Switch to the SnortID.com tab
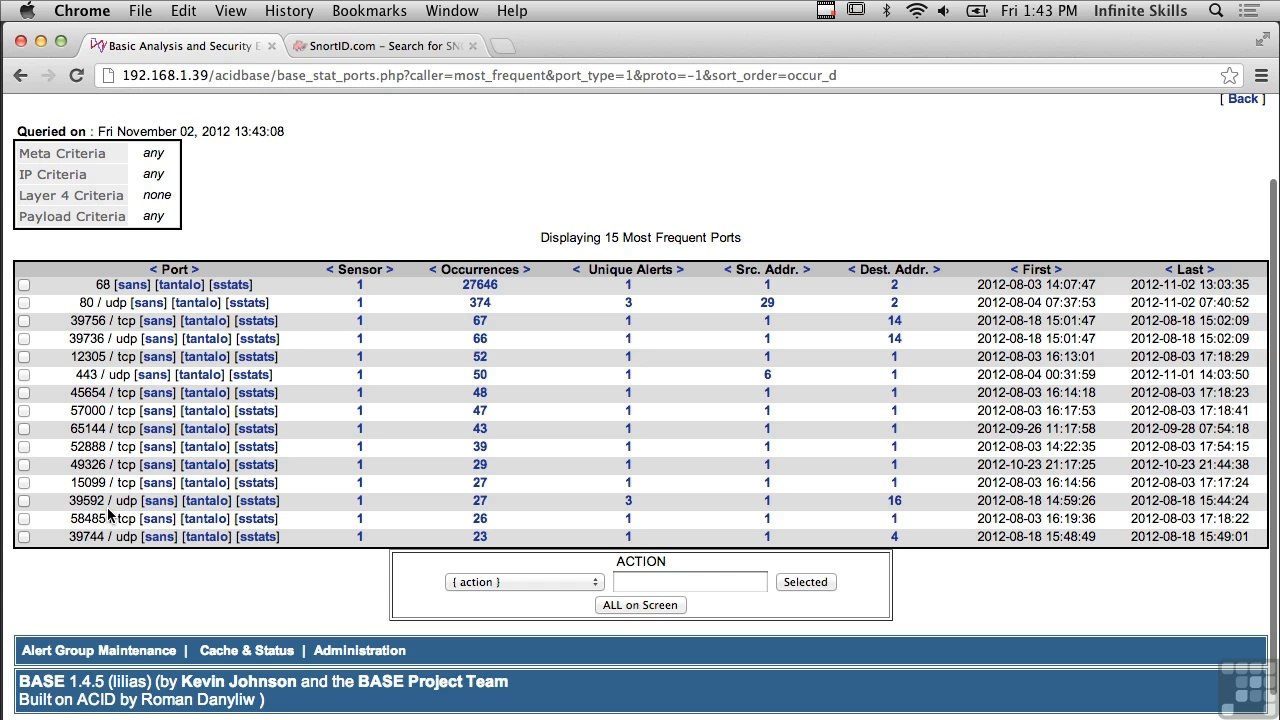The image size is (1280, 720). (385, 46)
